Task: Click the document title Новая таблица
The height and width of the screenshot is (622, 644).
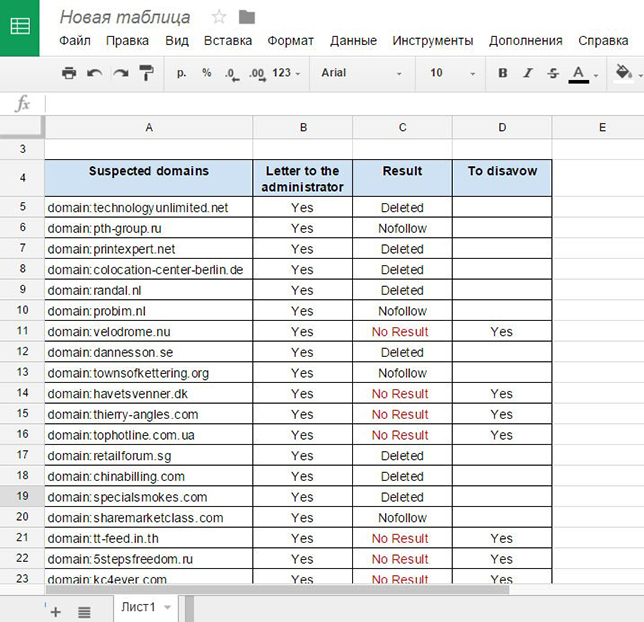Action: coord(125,17)
